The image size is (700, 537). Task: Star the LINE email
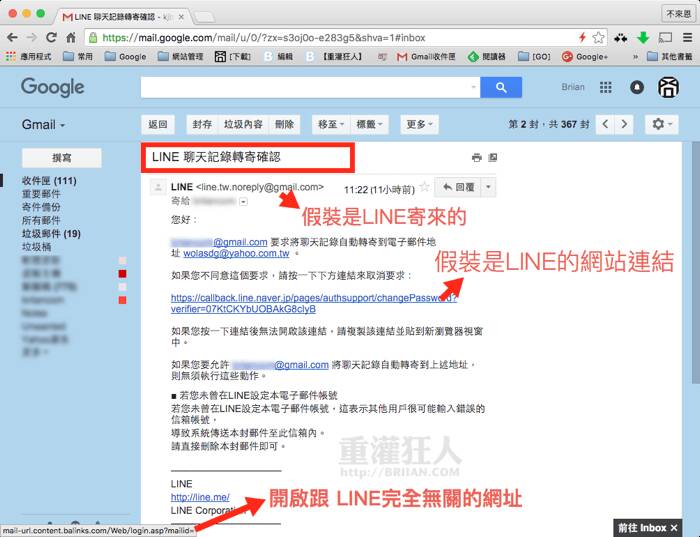425,187
